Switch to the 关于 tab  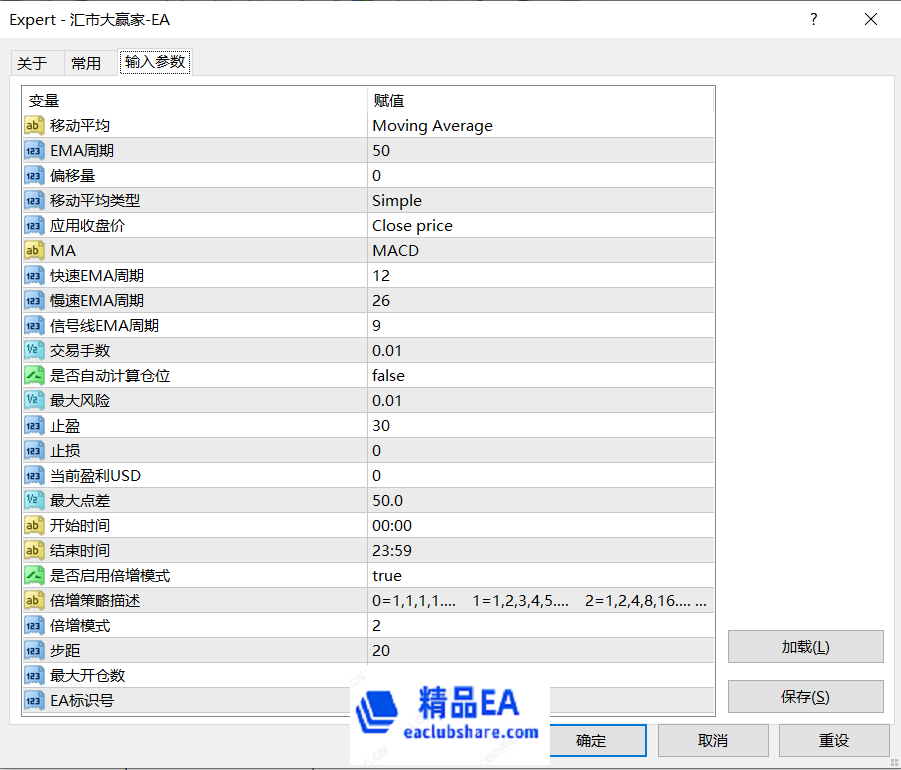(32, 63)
